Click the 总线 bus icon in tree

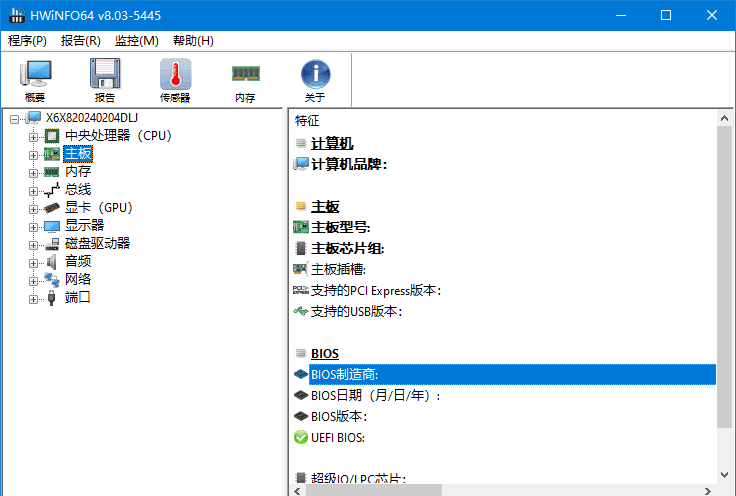(52, 190)
